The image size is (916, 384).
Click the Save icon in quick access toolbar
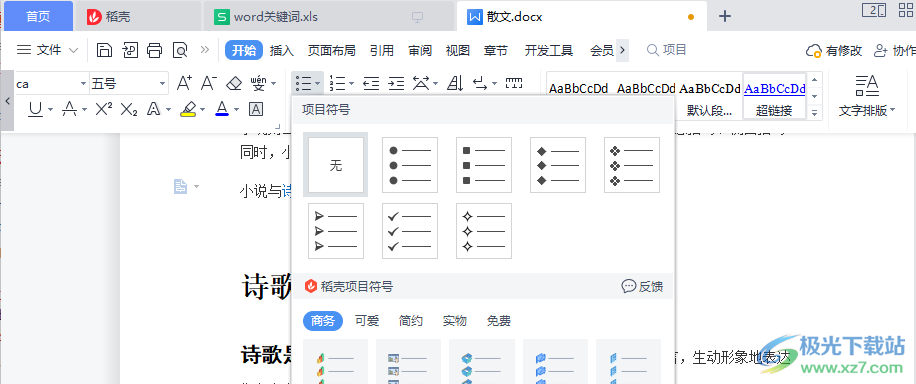(x=104, y=50)
